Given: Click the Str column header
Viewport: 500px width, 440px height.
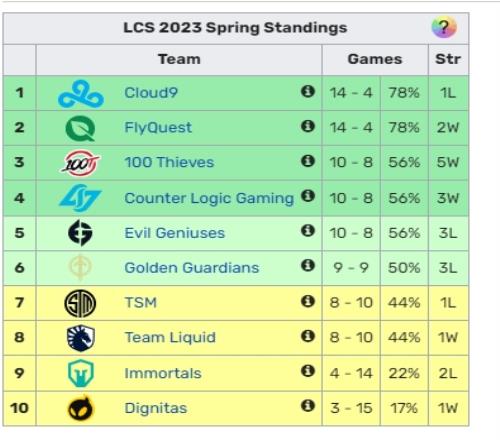Looking at the screenshot, I should pos(448,59).
